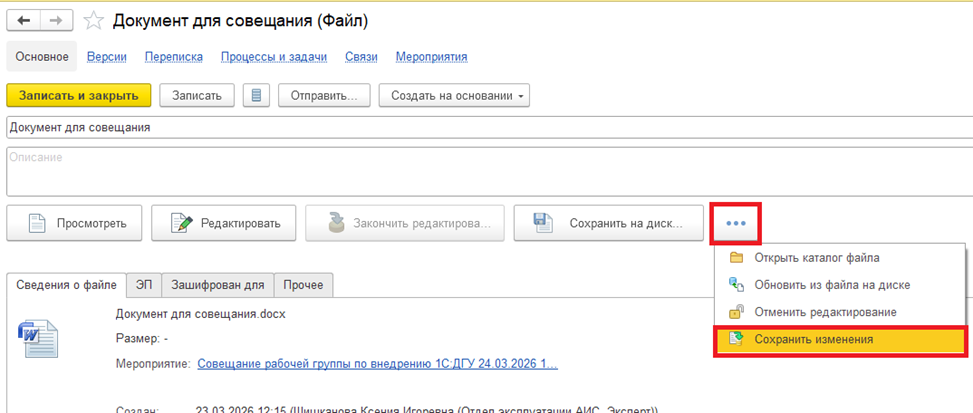Click the report list icon button
973x413 pixels.
[257, 95]
